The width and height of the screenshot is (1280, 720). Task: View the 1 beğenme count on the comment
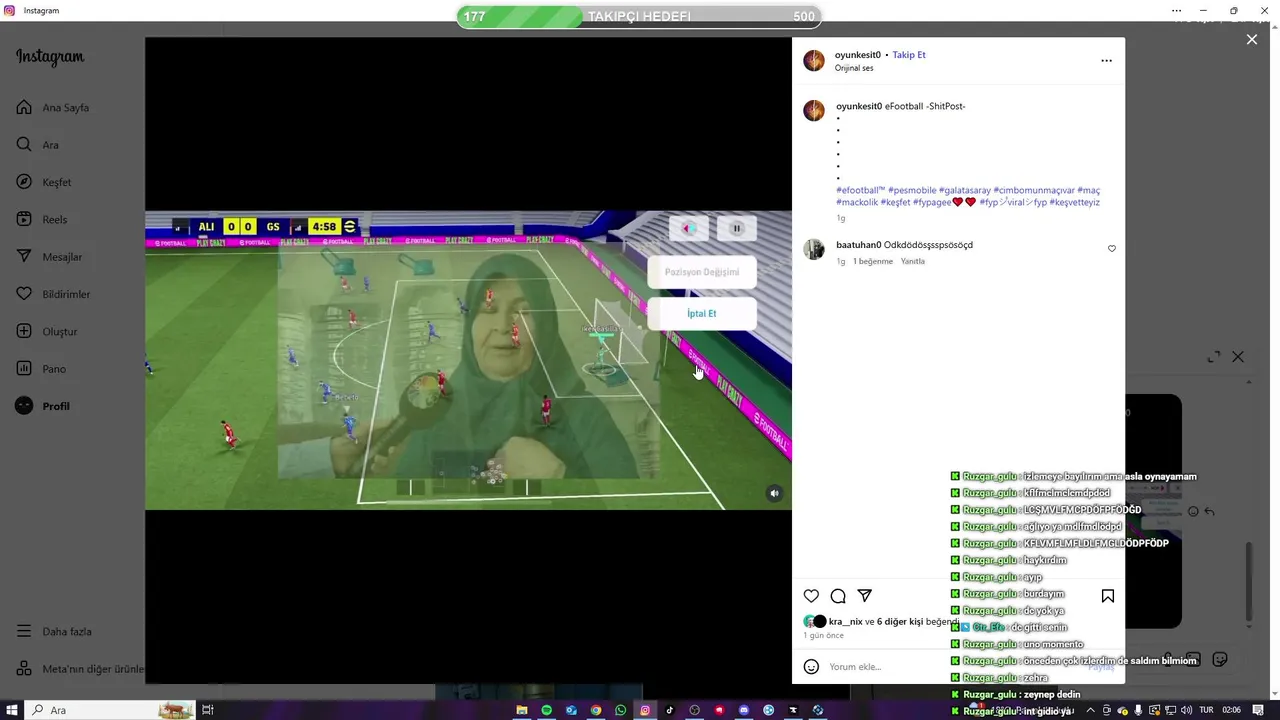click(x=873, y=261)
